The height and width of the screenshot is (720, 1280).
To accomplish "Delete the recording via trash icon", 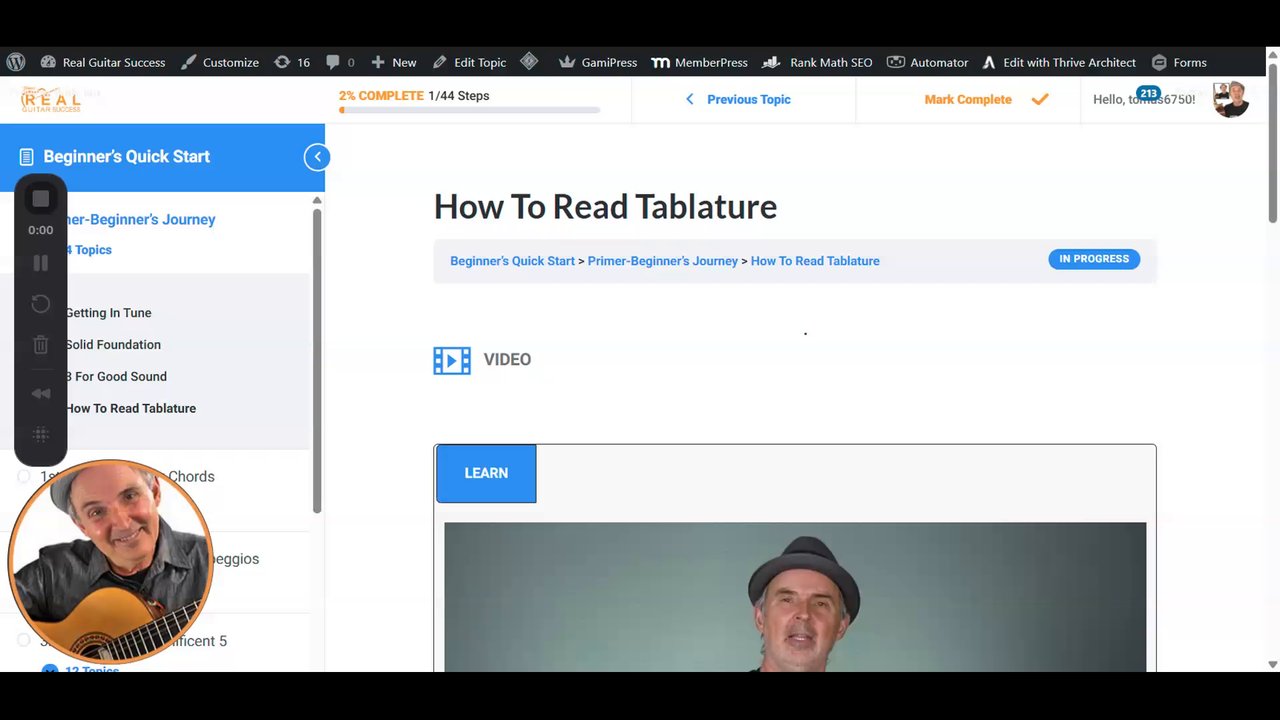I will [41, 345].
